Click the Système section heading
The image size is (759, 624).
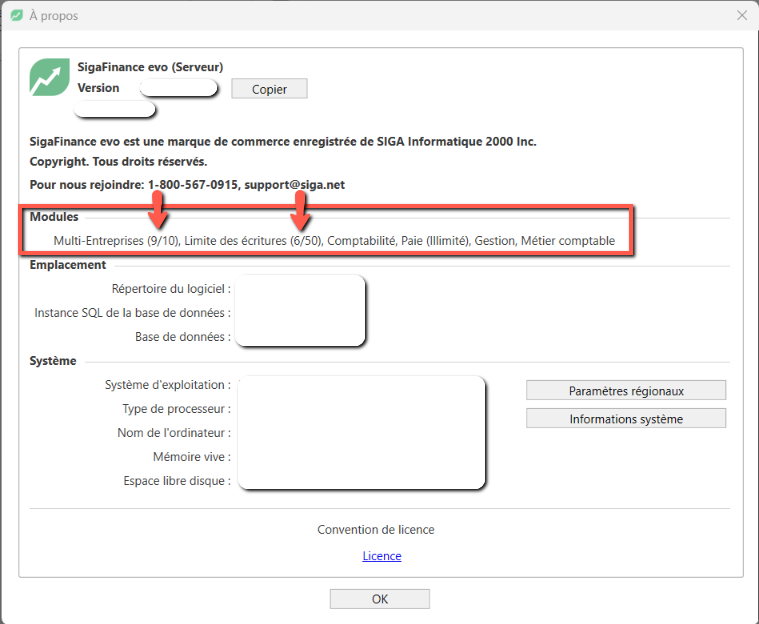click(x=53, y=361)
